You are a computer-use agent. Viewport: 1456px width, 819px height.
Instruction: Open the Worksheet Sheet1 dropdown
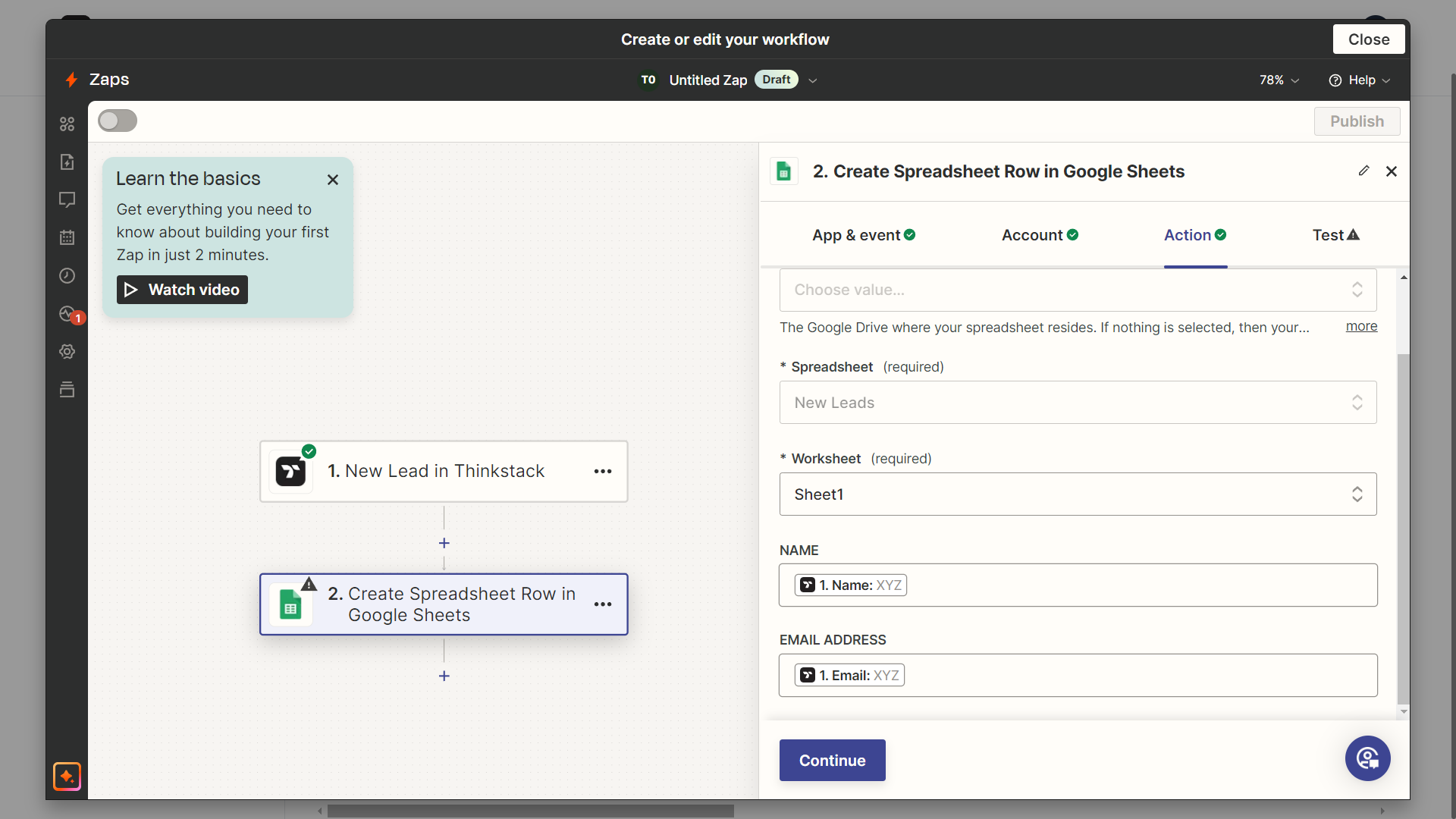click(x=1078, y=494)
